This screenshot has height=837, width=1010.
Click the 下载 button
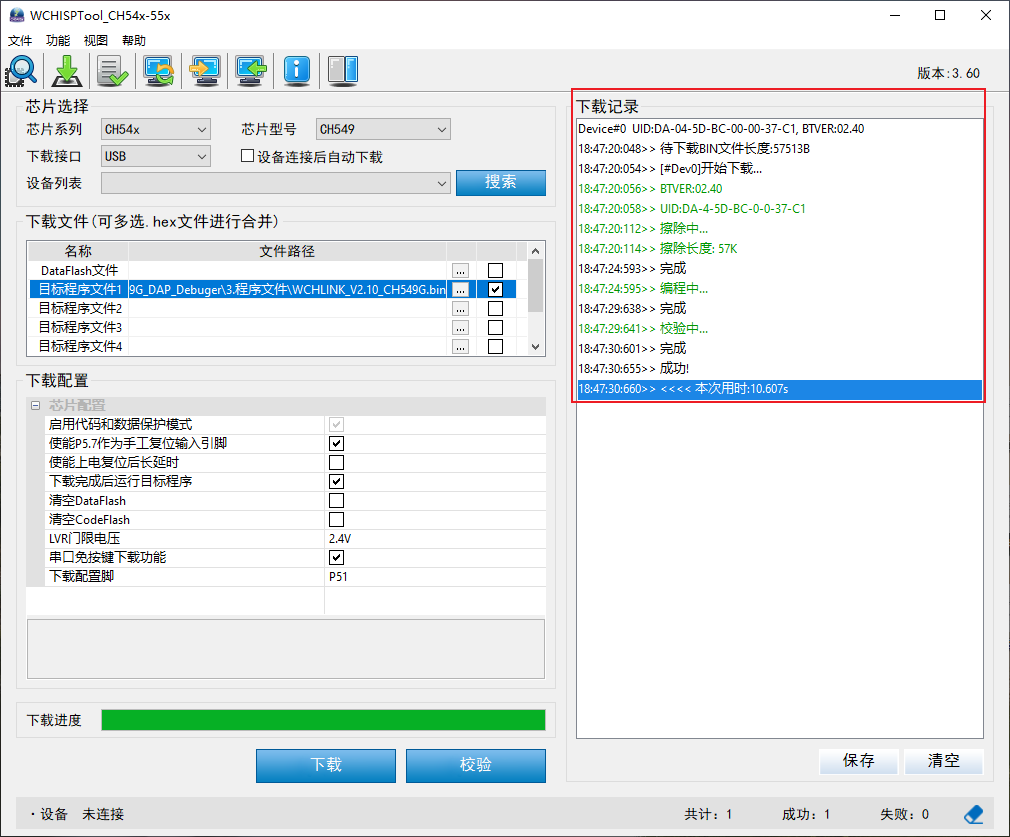pyautogui.click(x=326, y=765)
